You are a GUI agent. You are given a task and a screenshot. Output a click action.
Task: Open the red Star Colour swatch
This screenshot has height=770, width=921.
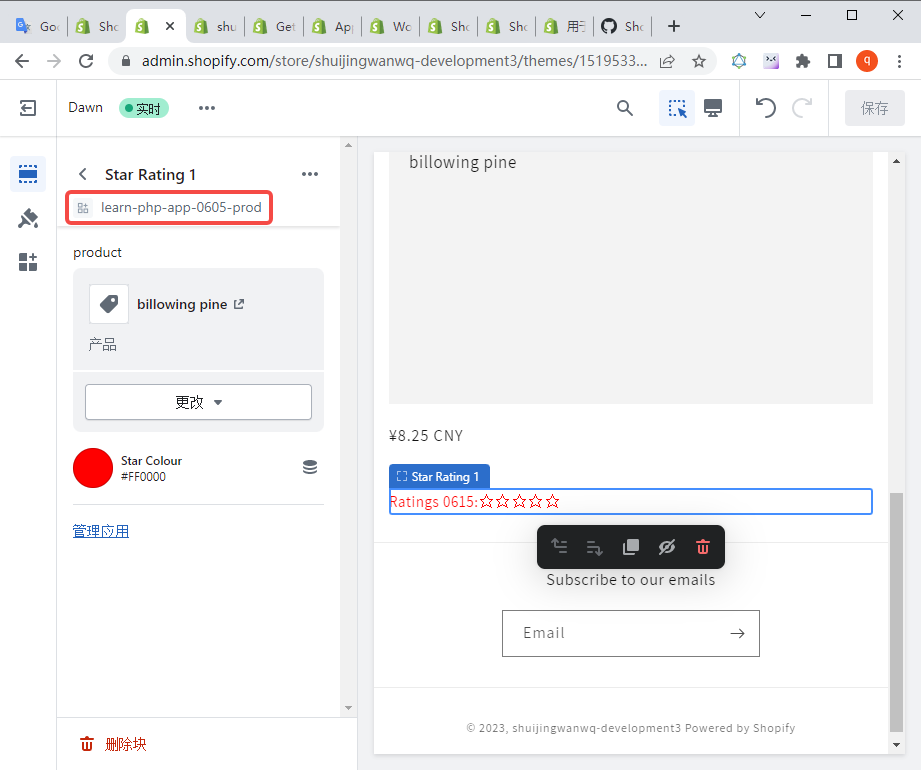point(93,468)
